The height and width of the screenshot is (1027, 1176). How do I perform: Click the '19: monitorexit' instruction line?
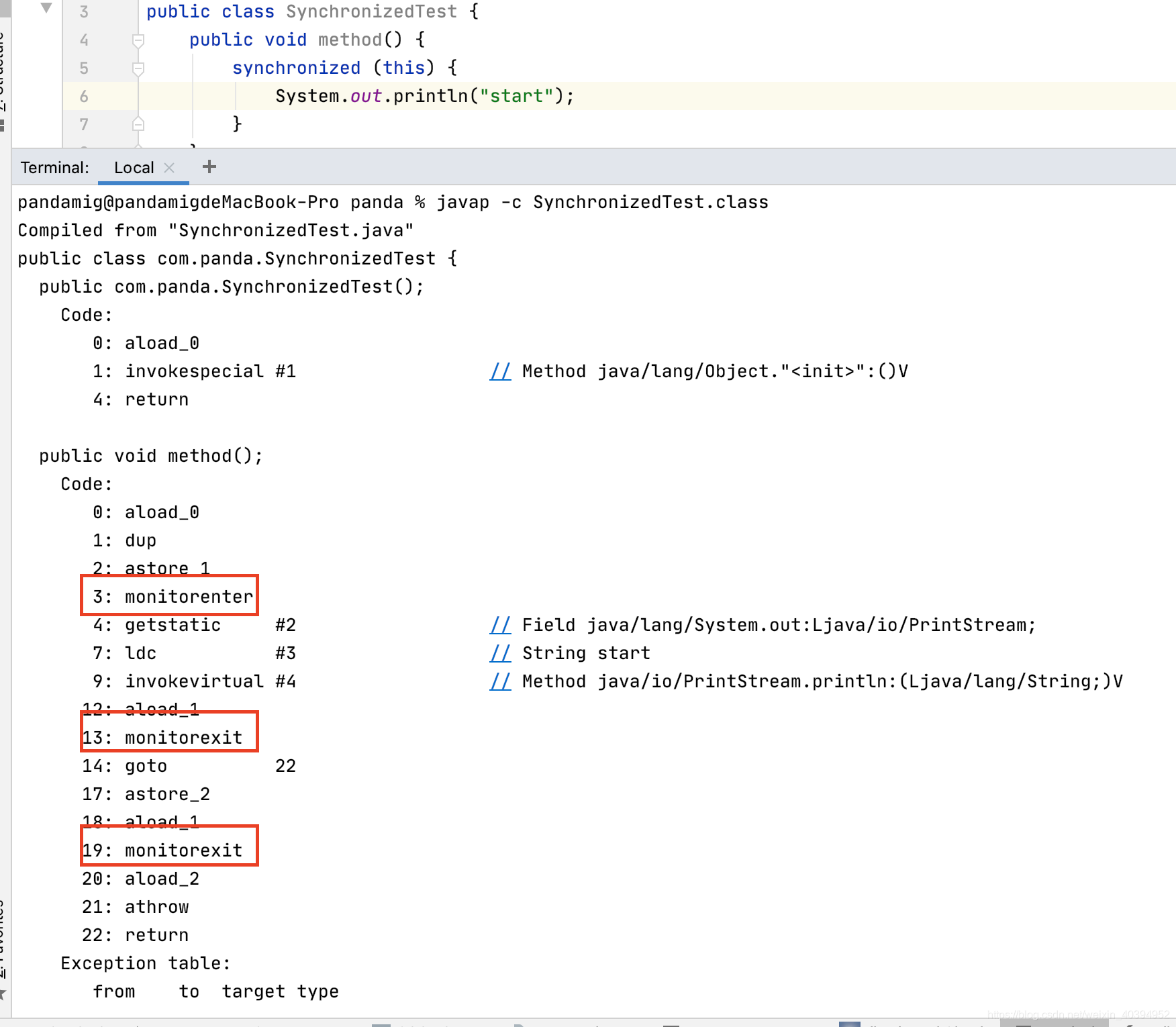pos(162,850)
